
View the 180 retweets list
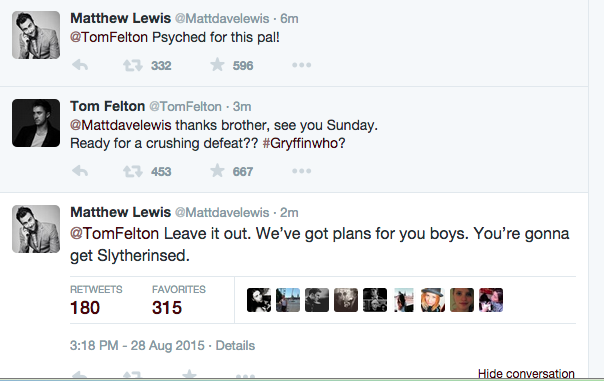click(96, 301)
